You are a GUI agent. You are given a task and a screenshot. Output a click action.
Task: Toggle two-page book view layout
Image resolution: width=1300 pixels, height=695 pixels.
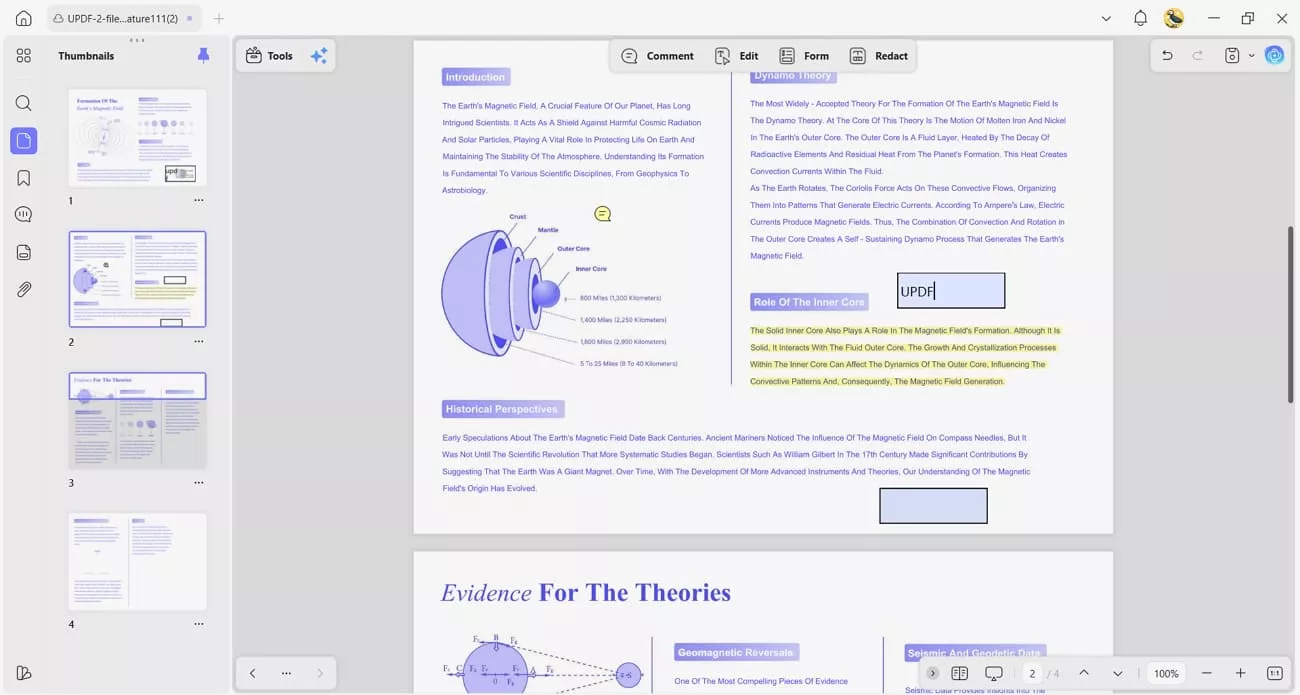tap(959, 673)
